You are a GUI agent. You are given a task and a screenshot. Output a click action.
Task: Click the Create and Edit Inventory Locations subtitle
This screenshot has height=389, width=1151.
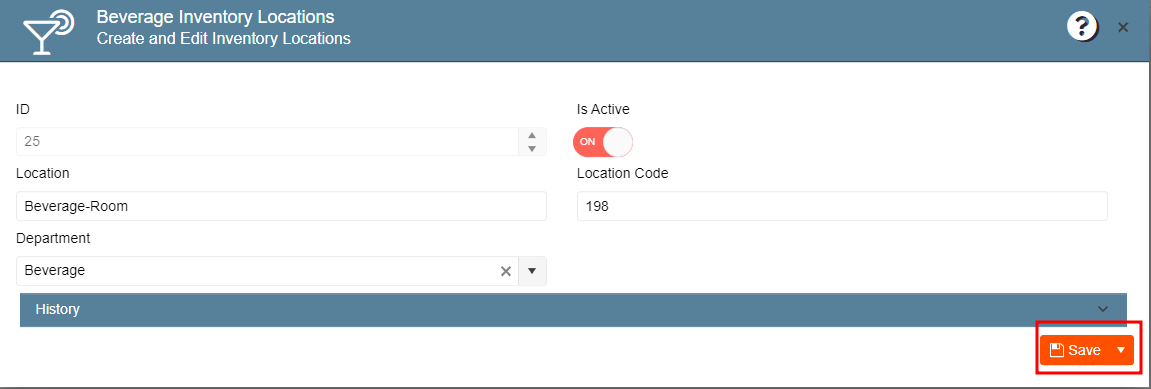(224, 38)
